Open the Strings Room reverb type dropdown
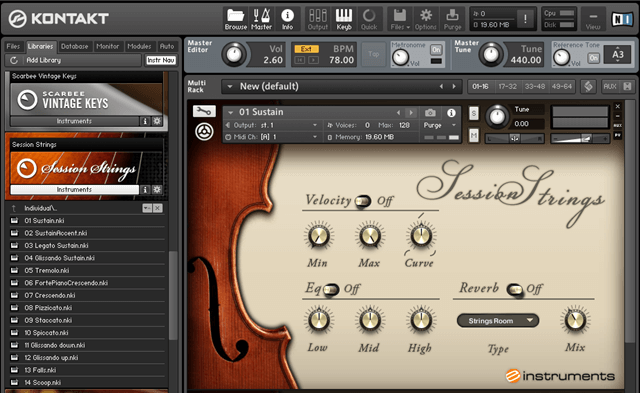The width and height of the screenshot is (640, 393). pyautogui.click(x=498, y=321)
